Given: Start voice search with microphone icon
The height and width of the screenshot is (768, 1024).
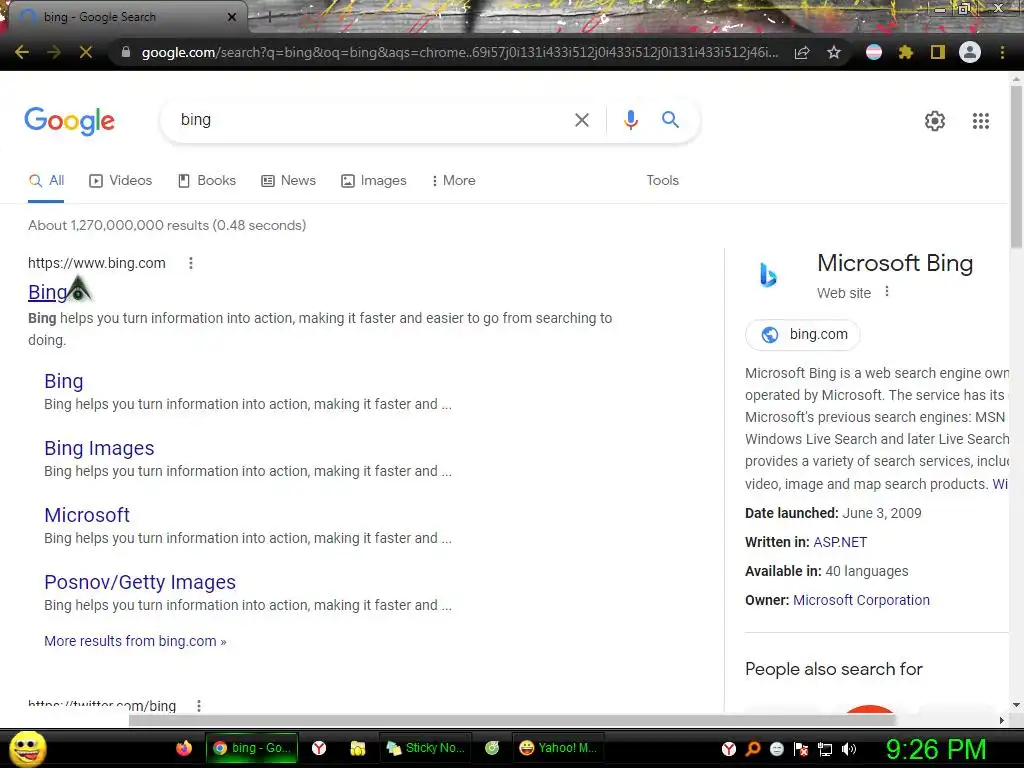Looking at the screenshot, I should tap(631, 120).
